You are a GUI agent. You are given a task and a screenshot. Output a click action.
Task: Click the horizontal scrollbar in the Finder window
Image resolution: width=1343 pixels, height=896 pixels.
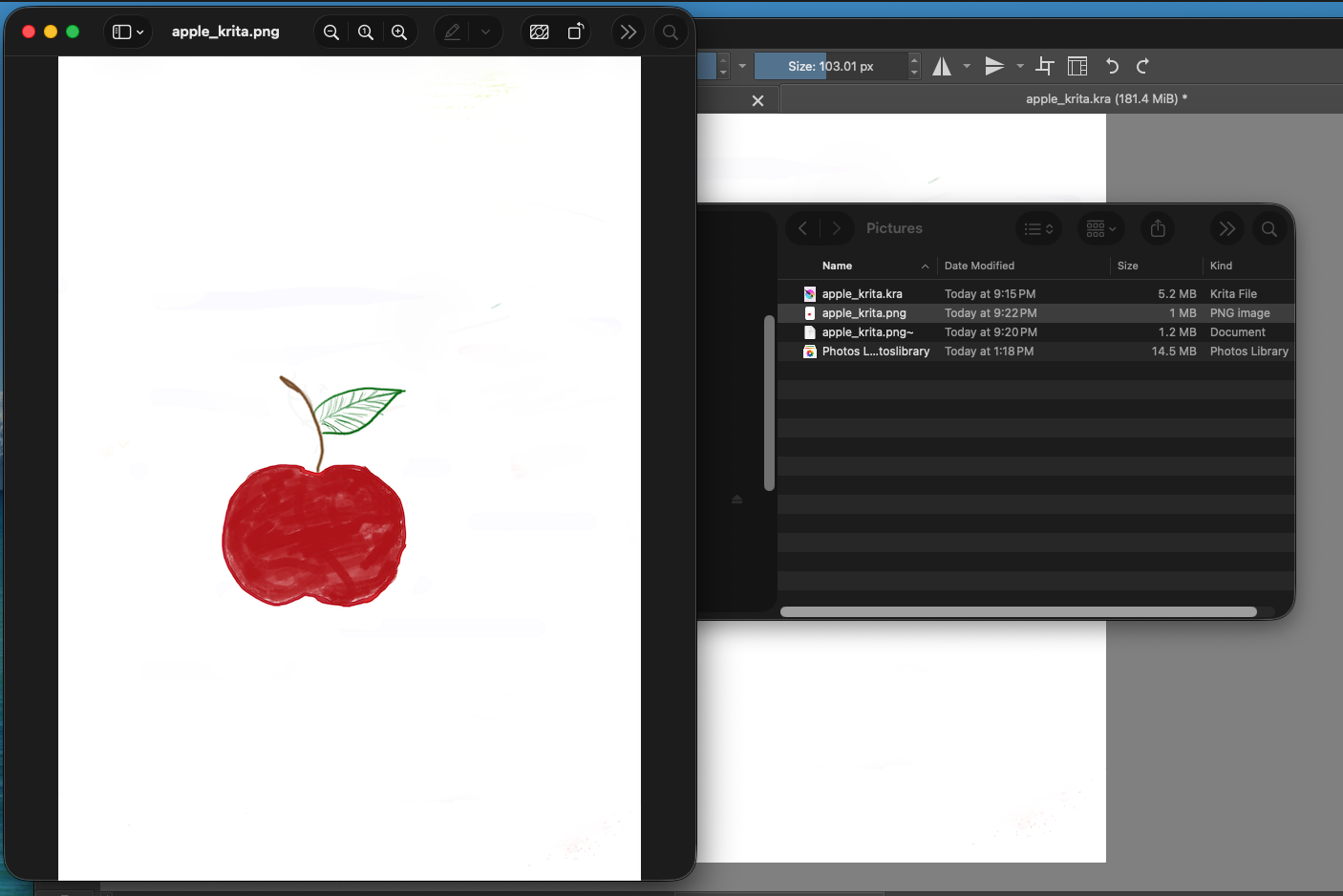point(1018,611)
